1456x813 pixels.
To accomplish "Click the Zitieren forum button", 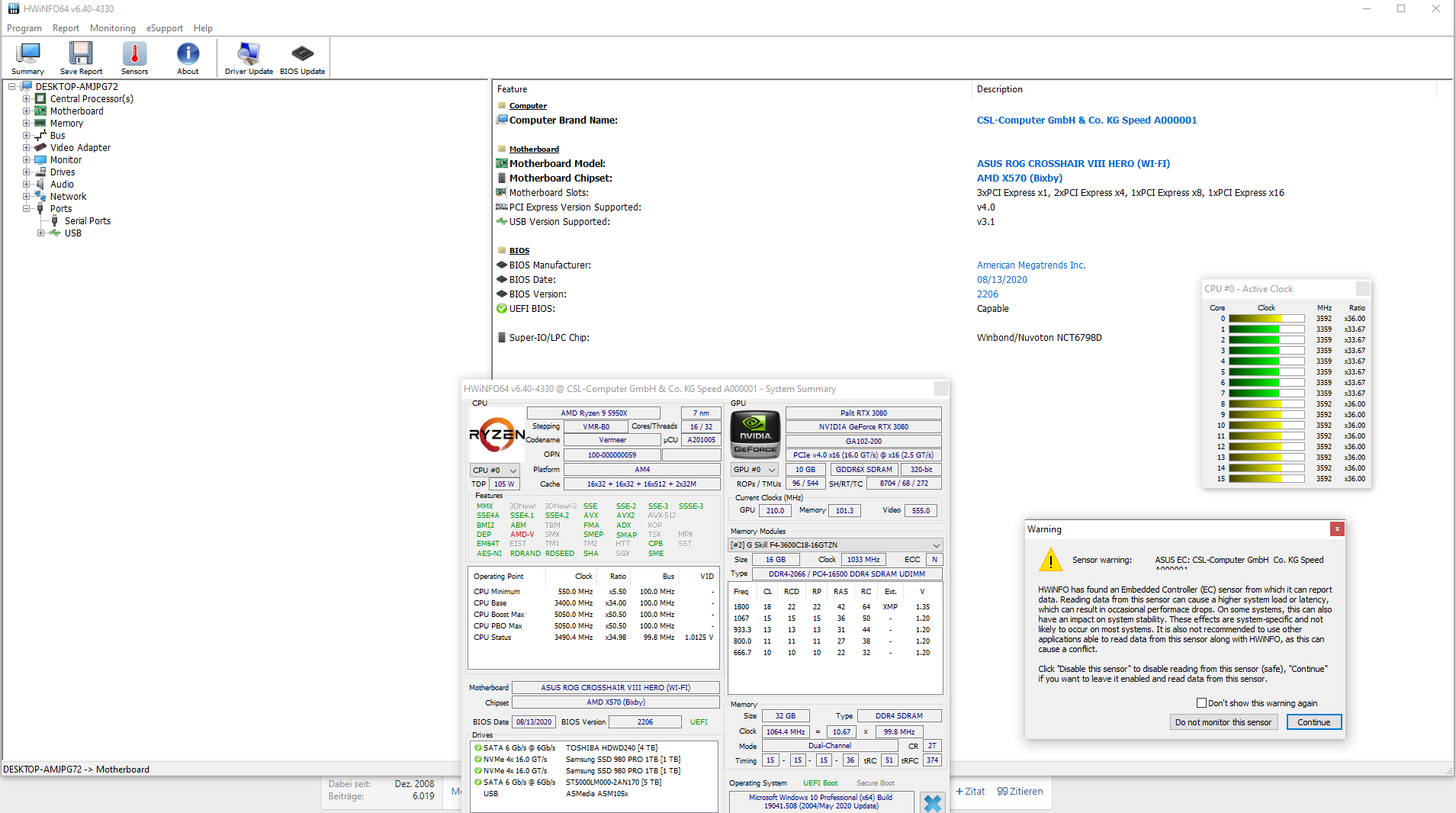I will [x=1020, y=792].
